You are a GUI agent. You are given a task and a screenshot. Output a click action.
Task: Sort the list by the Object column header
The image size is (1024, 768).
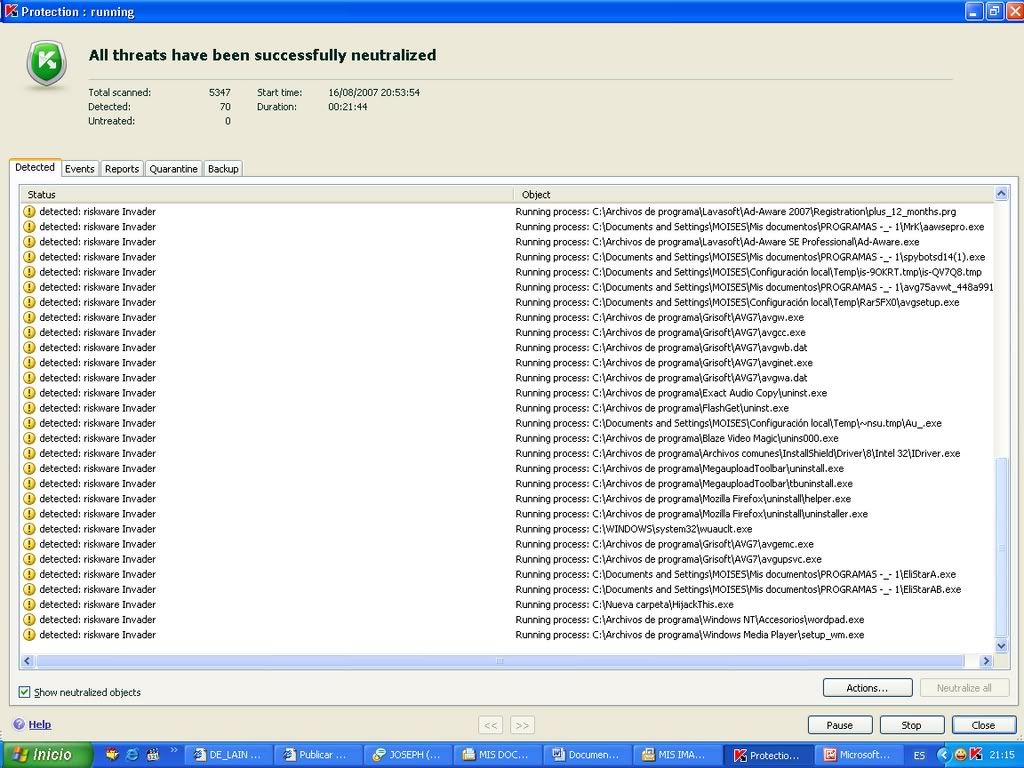754,195
